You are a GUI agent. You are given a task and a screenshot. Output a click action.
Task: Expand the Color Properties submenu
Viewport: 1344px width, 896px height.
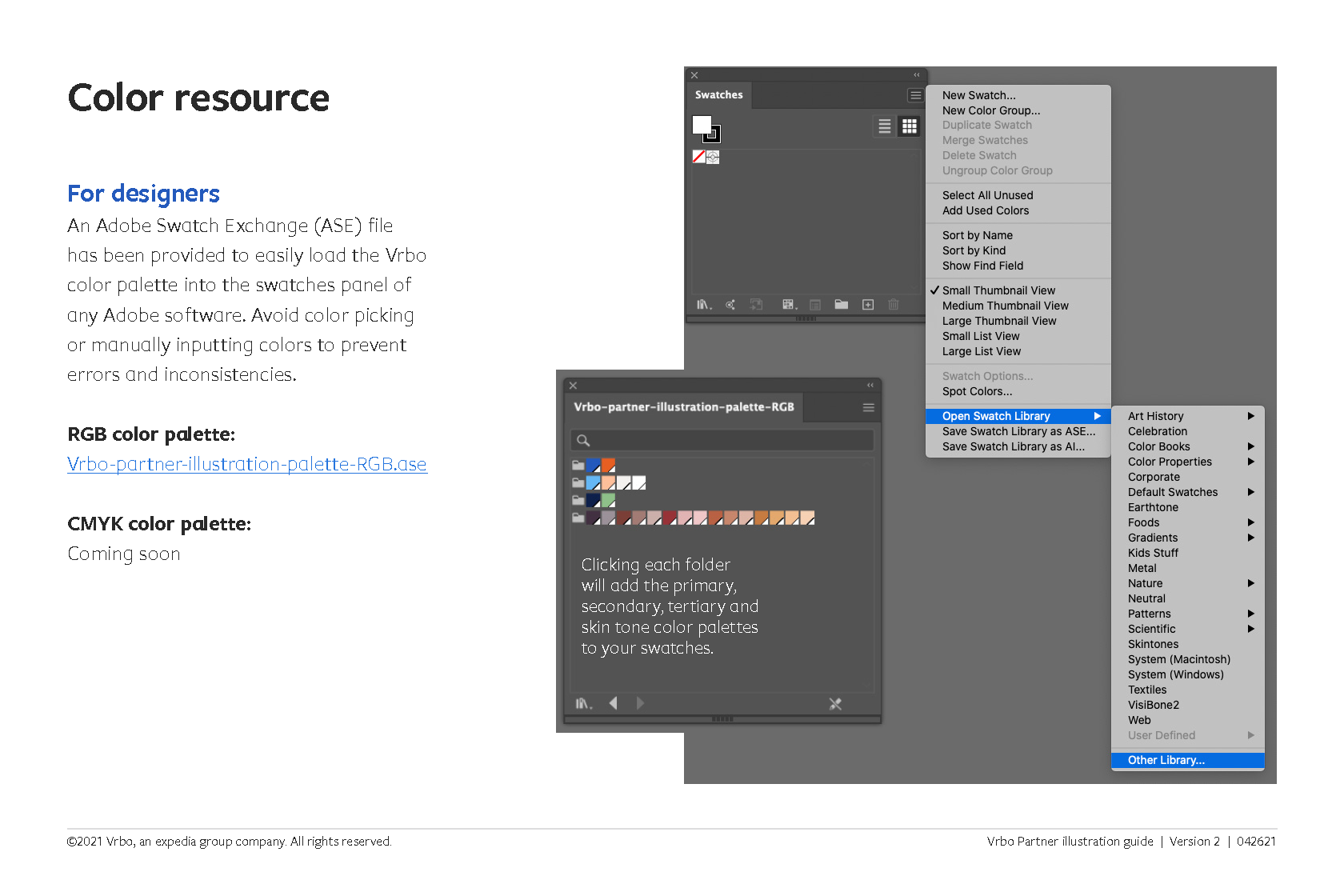1188,462
